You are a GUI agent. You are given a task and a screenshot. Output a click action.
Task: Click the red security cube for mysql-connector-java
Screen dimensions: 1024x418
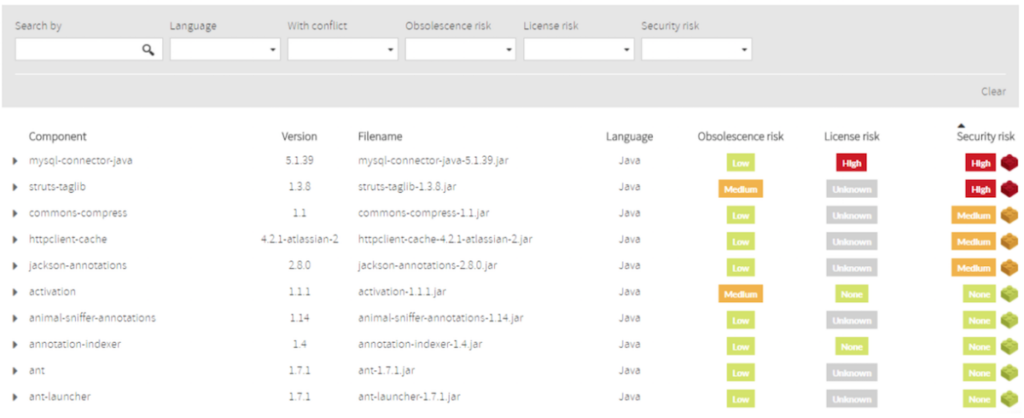pos(1009,163)
